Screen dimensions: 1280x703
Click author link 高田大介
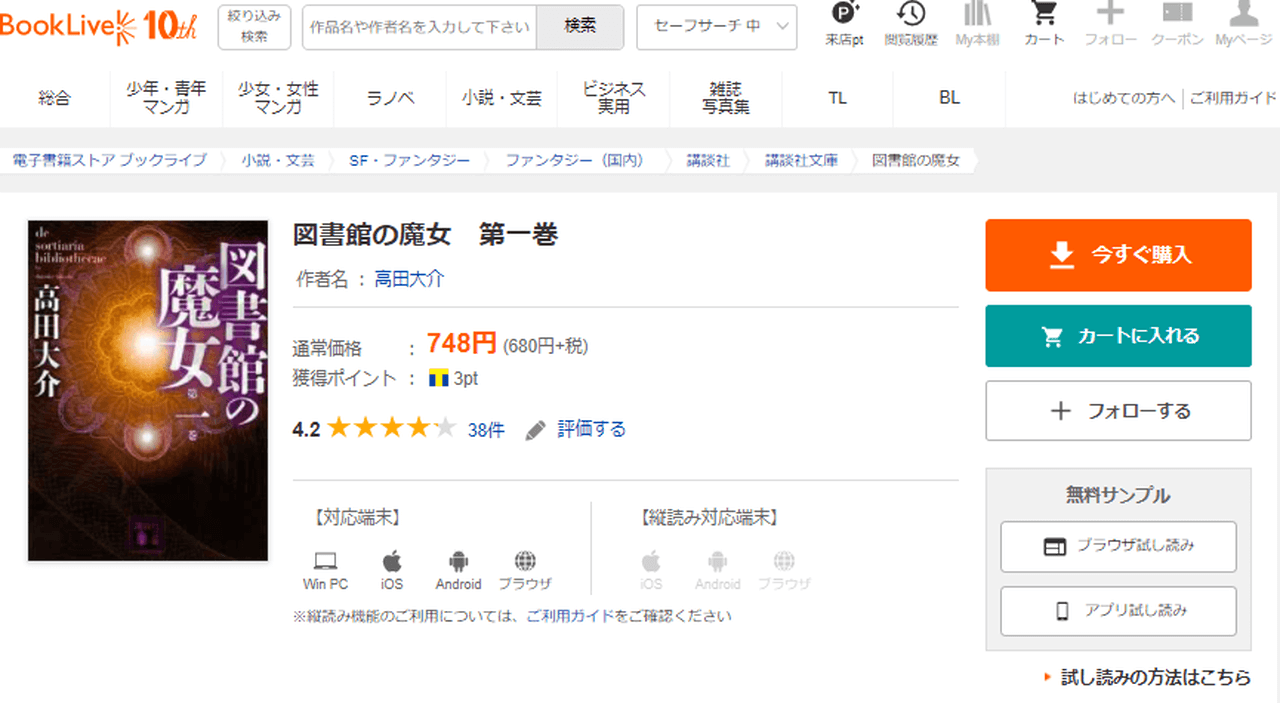[x=409, y=279]
